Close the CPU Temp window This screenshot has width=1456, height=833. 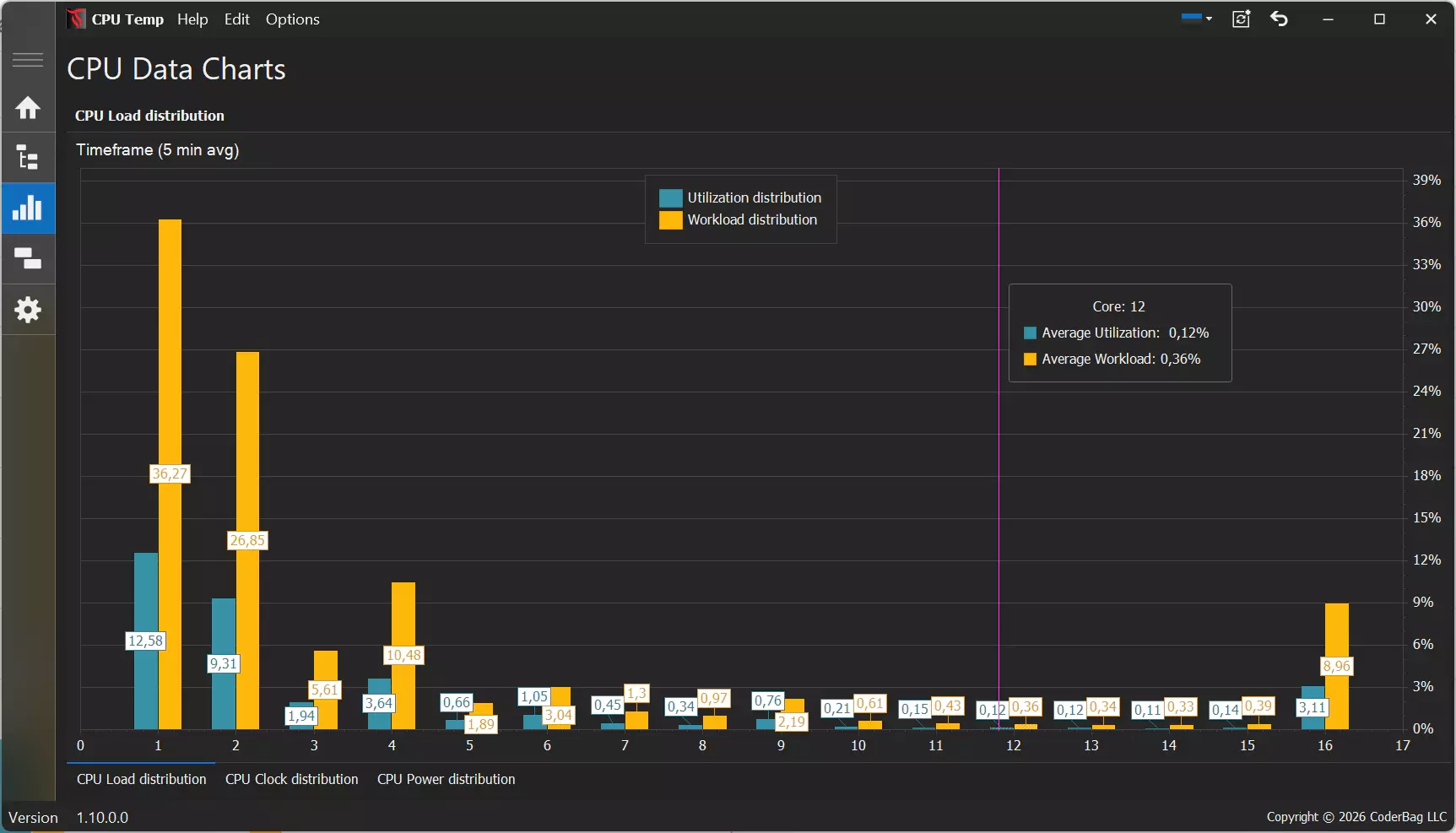tap(1431, 19)
